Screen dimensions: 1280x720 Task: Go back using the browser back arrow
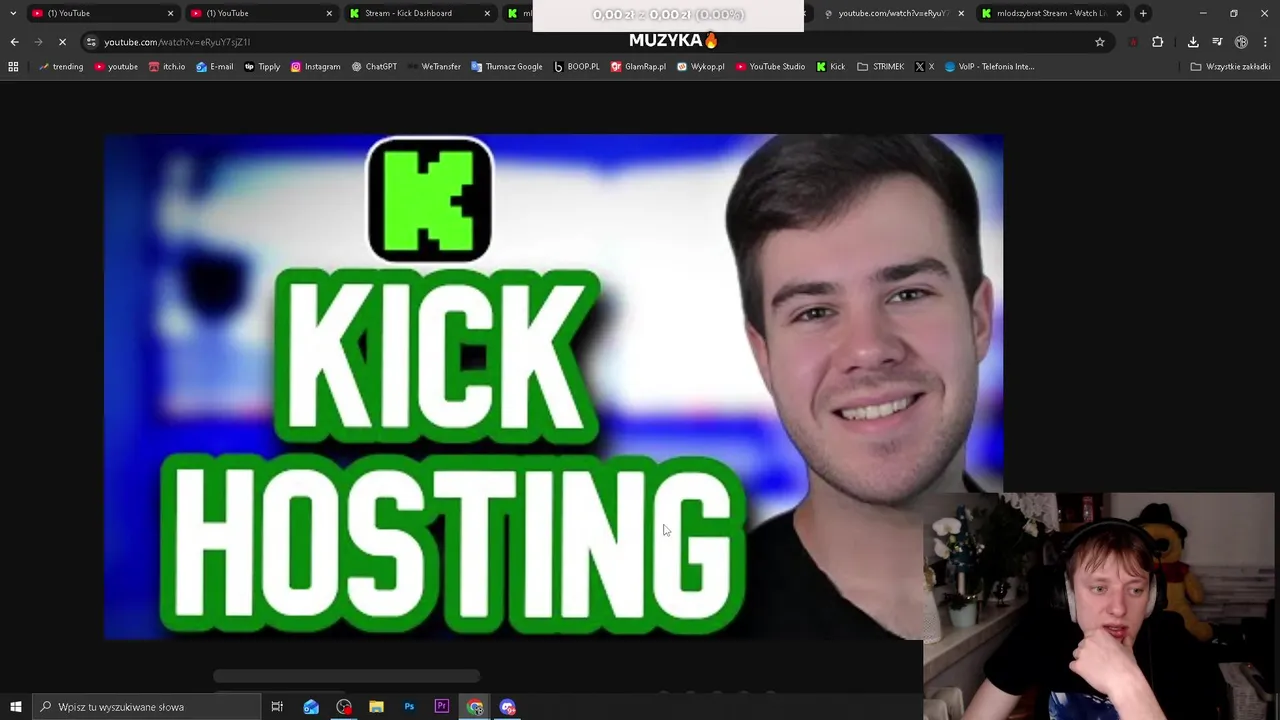click(x=14, y=42)
